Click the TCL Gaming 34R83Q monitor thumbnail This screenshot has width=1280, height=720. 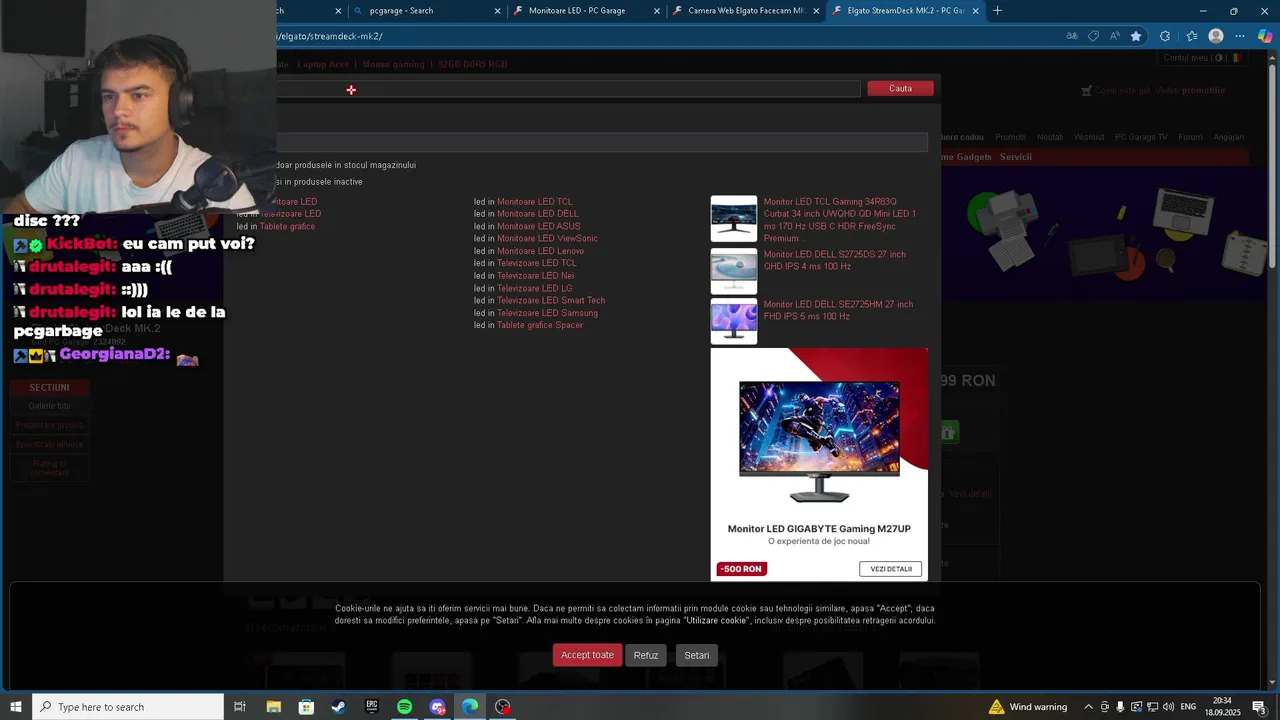tap(734, 219)
